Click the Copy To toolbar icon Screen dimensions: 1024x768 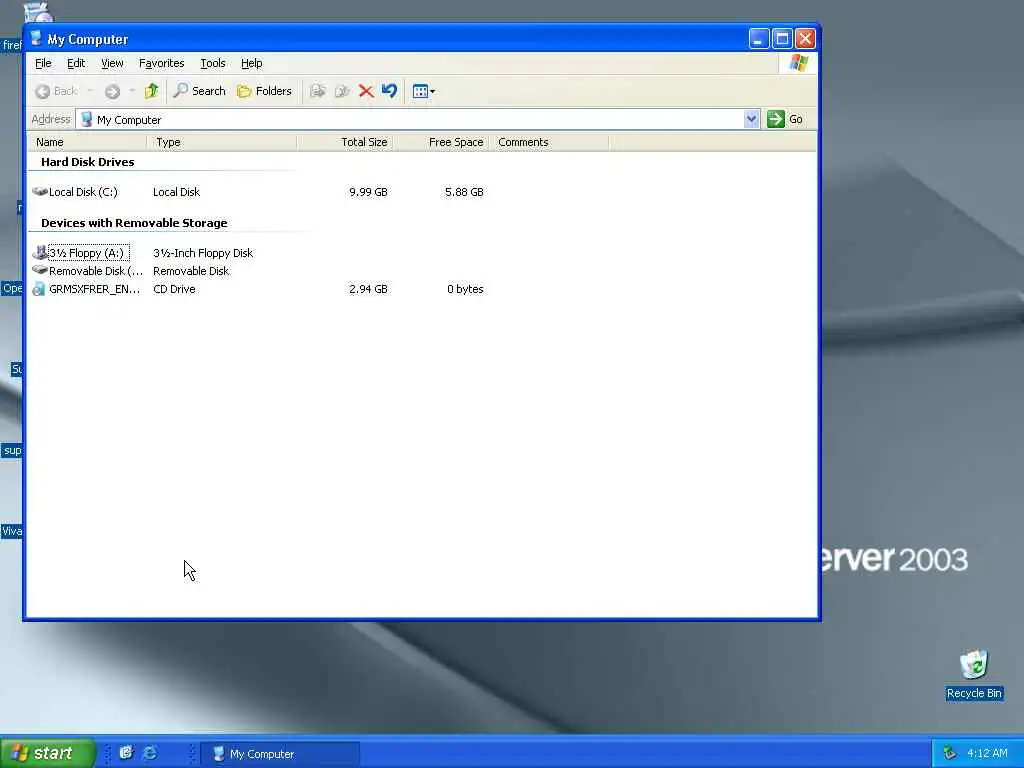point(342,91)
